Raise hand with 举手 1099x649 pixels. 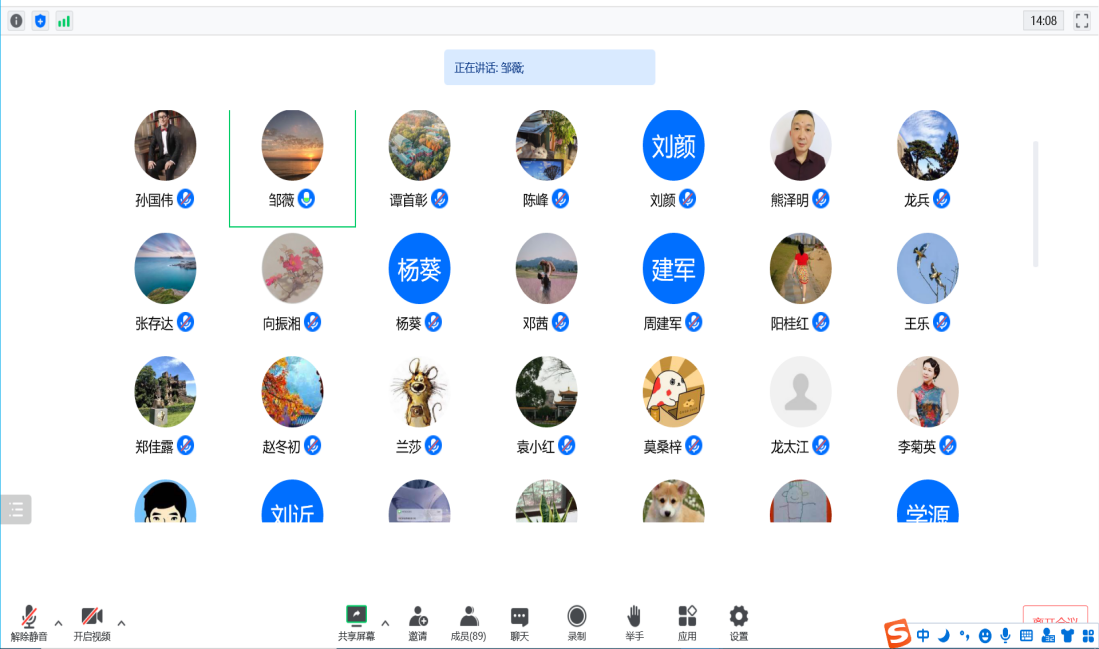(634, 622)
